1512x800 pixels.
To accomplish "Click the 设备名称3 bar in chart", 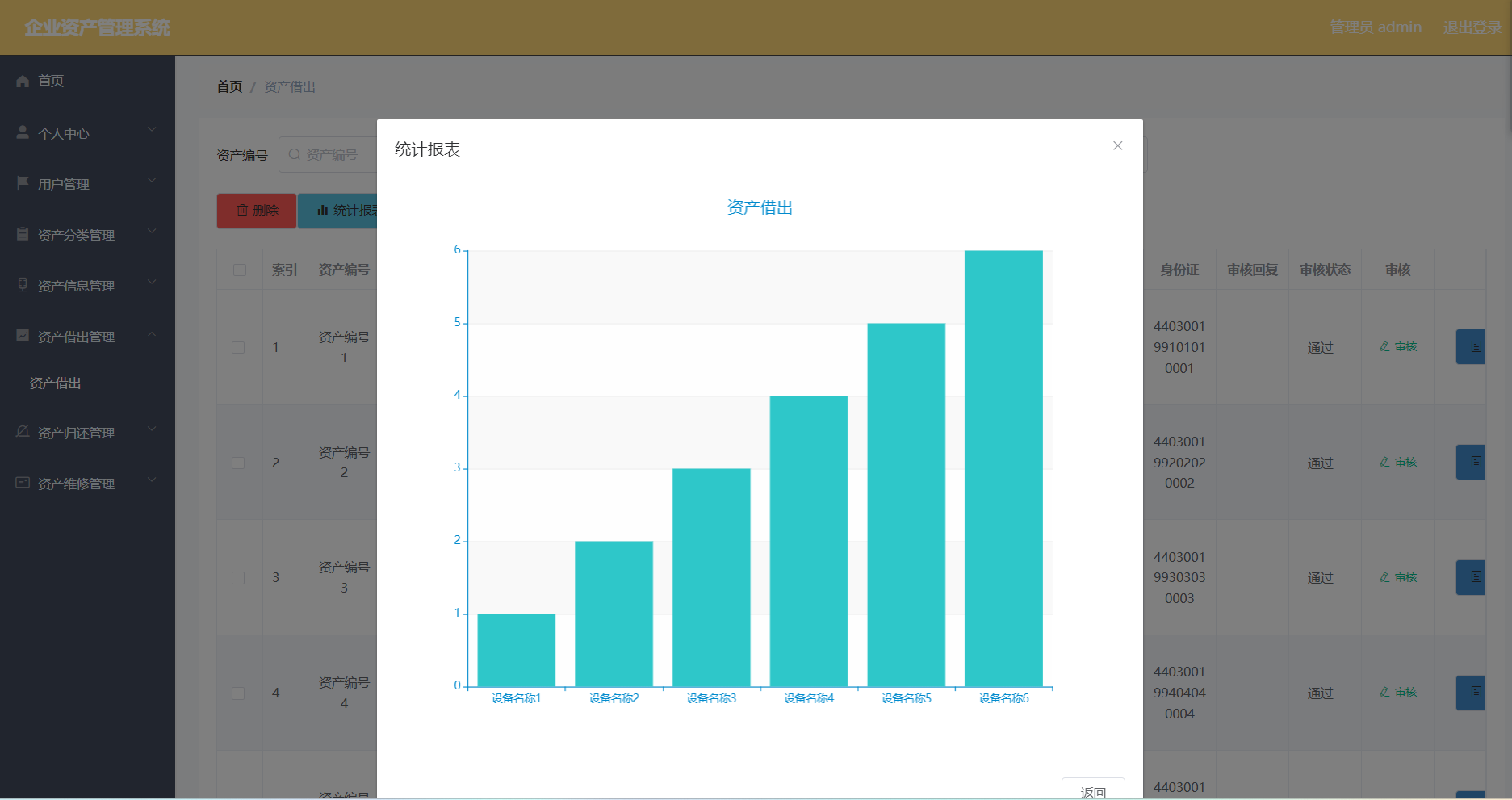I will pyautogui.click(x=711, y=577).
